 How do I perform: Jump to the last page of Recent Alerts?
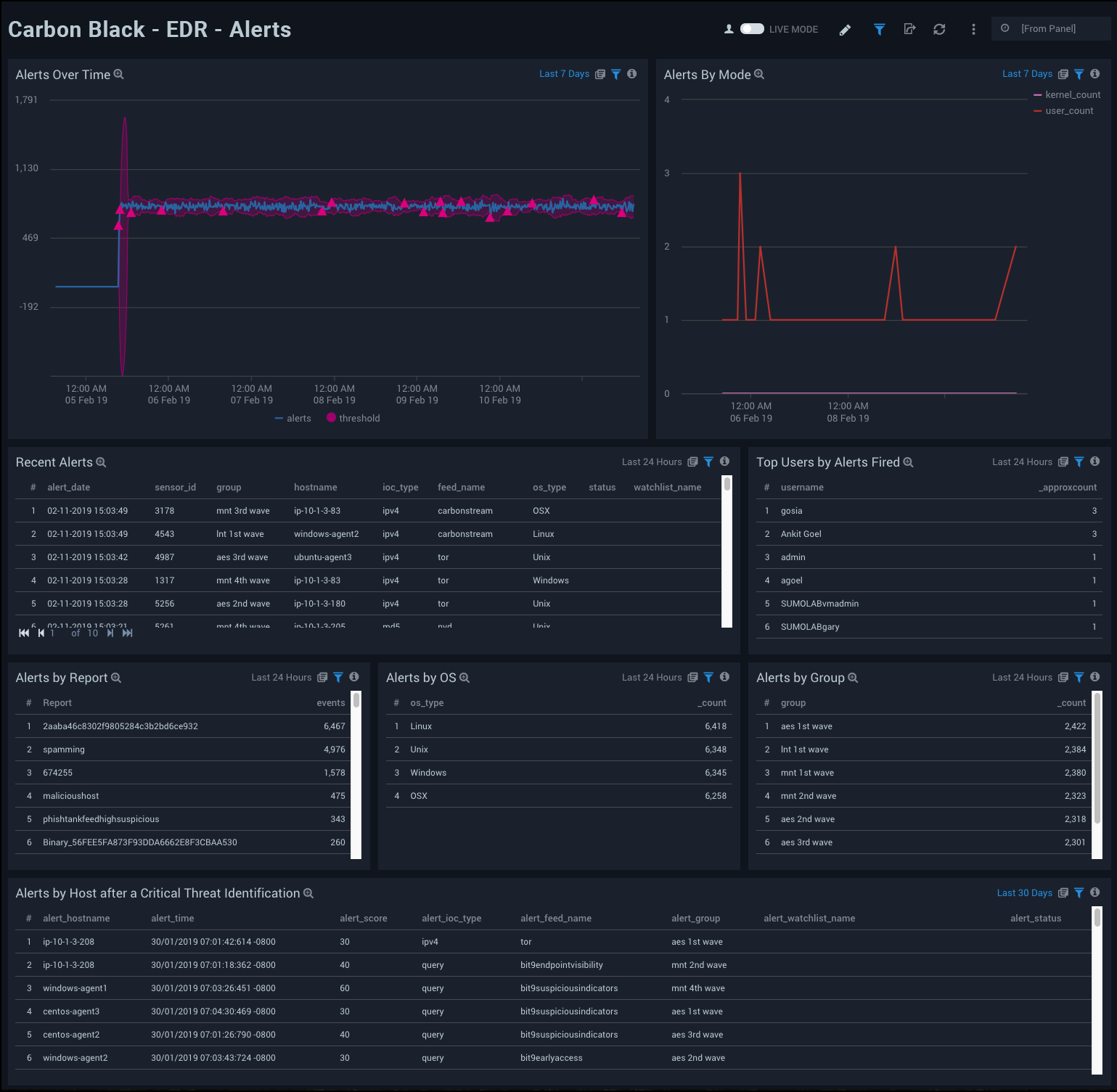pos(128,633)
